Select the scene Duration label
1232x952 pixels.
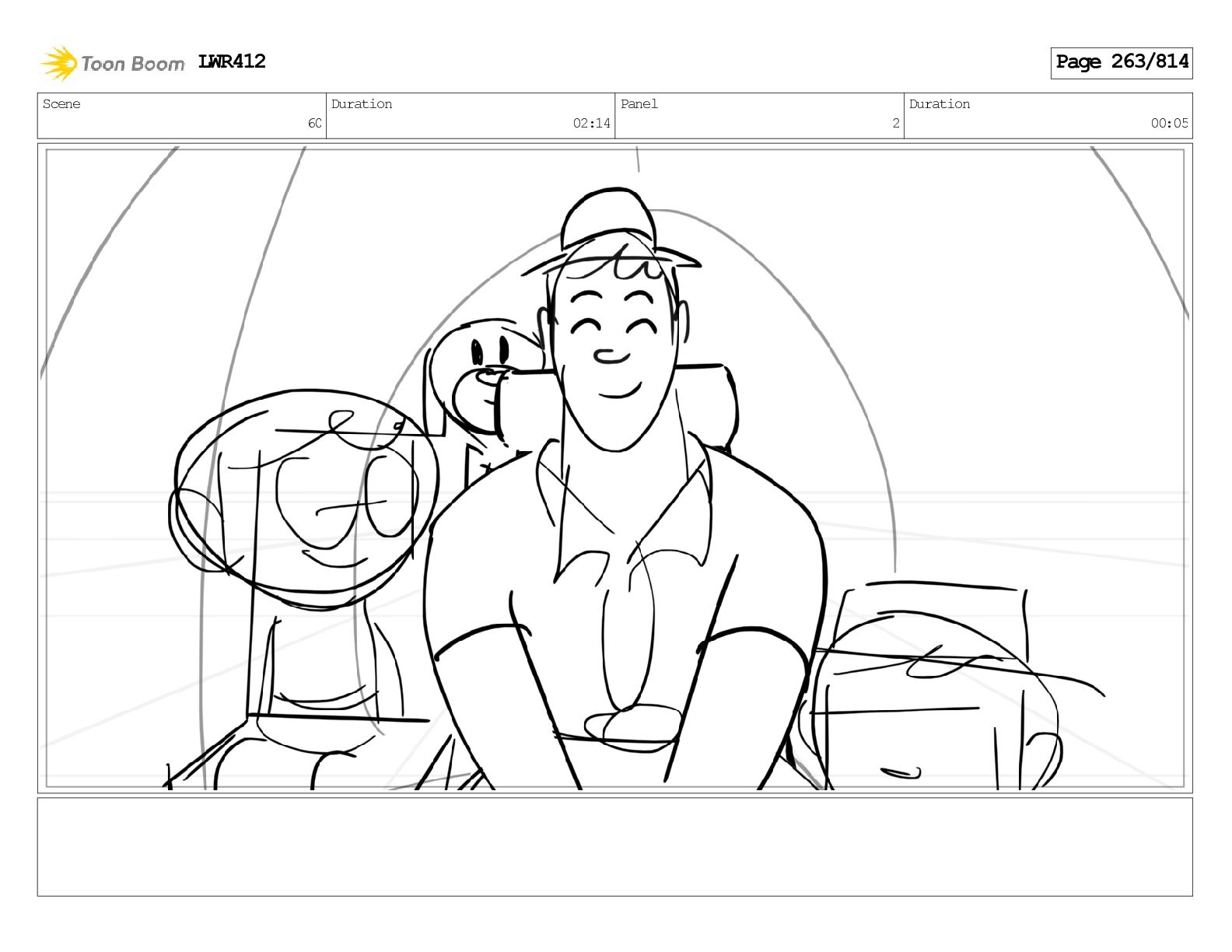pyautogui.click(x=362, y=104)
